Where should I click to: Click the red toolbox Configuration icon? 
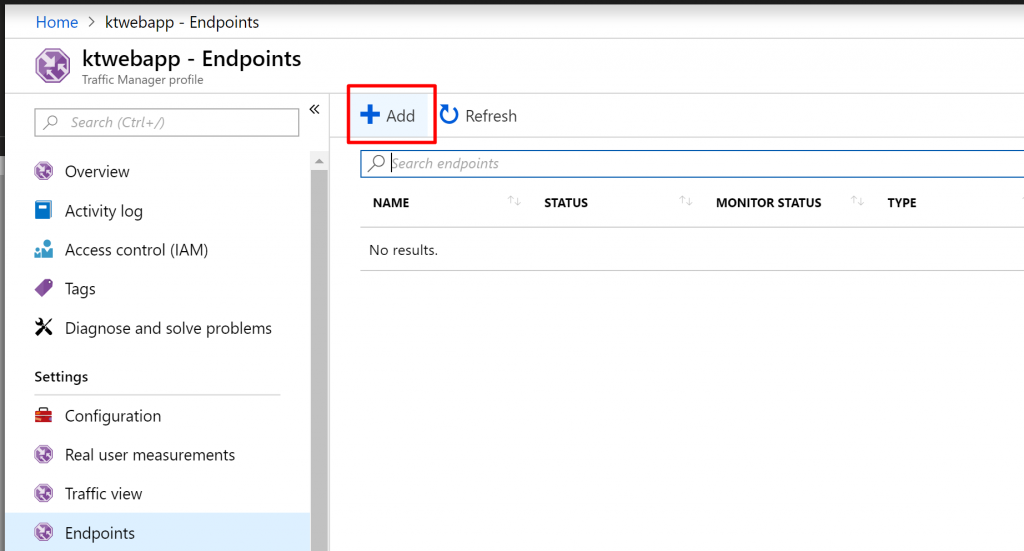pos(44,415)
